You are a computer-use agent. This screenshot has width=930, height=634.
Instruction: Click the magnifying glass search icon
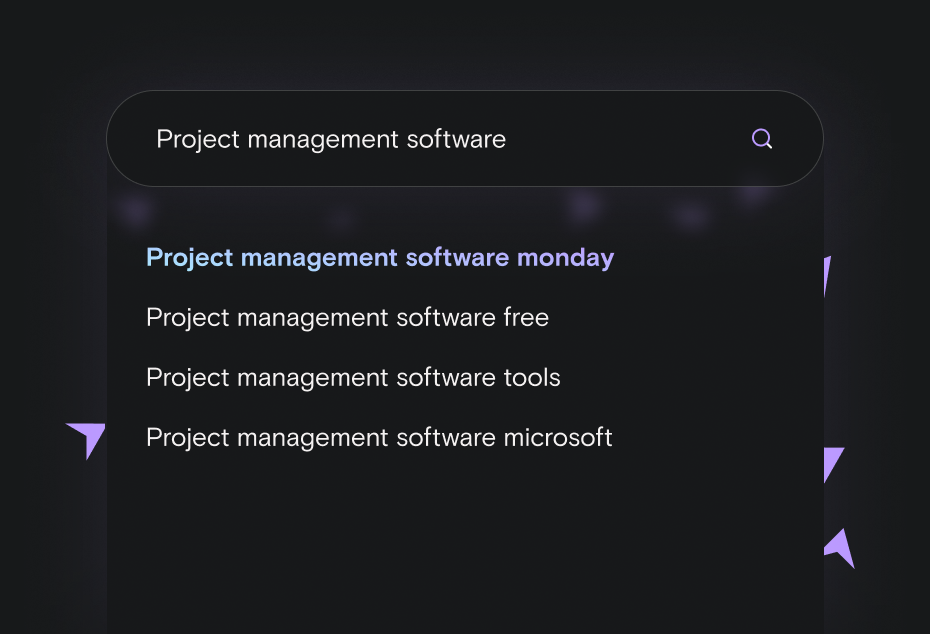tap(762, 139)
